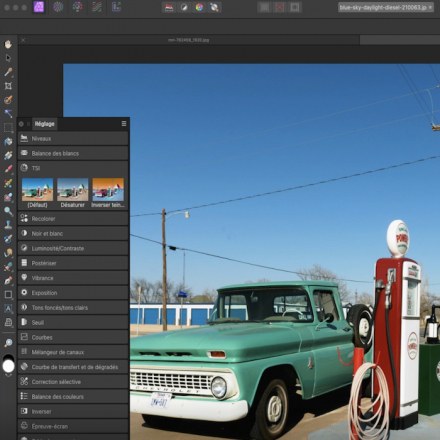Open the Réglage panel options menu
Viewport: 440px width, 440px height.
[124, 124]
